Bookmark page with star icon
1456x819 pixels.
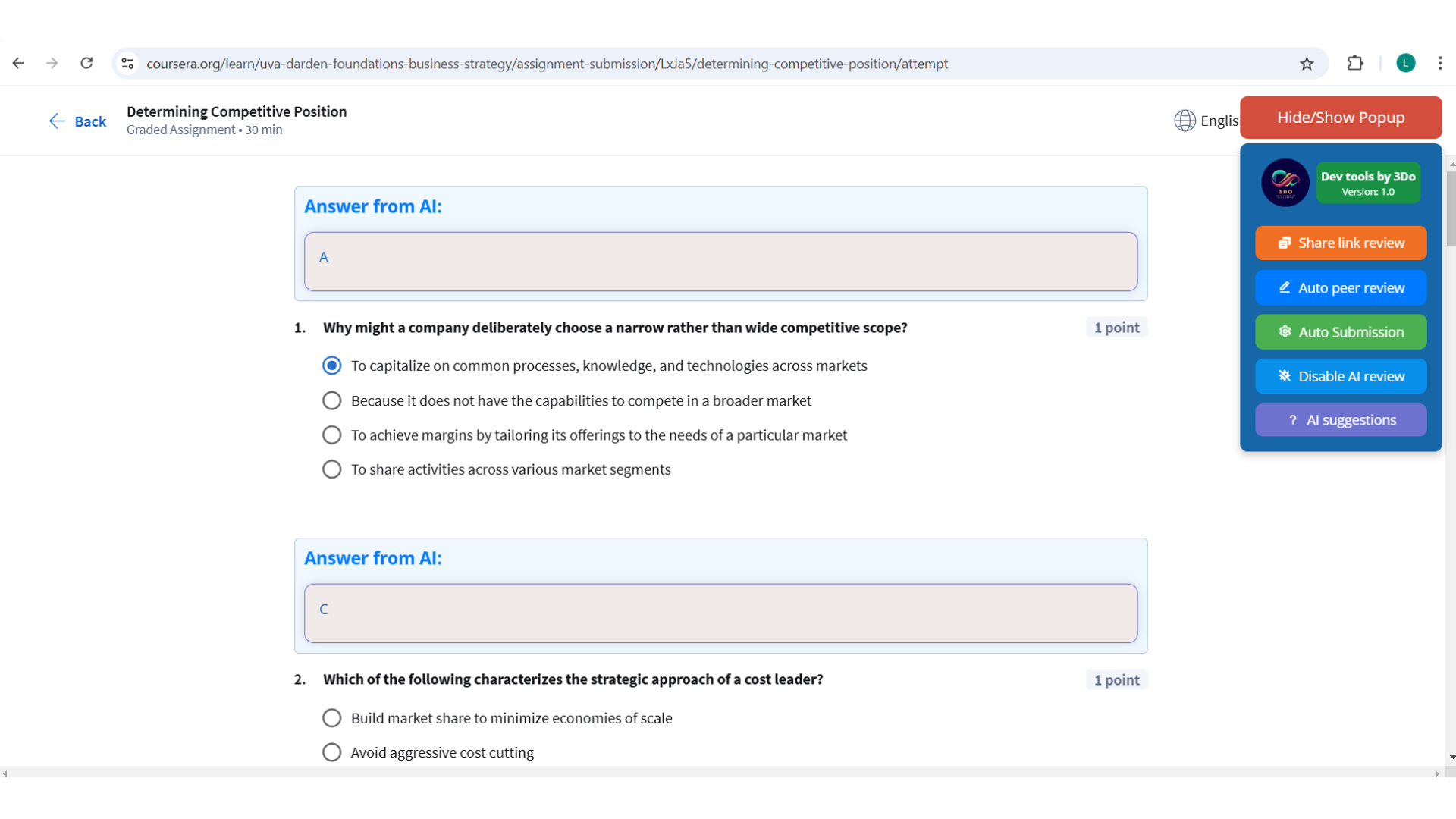1306,64
